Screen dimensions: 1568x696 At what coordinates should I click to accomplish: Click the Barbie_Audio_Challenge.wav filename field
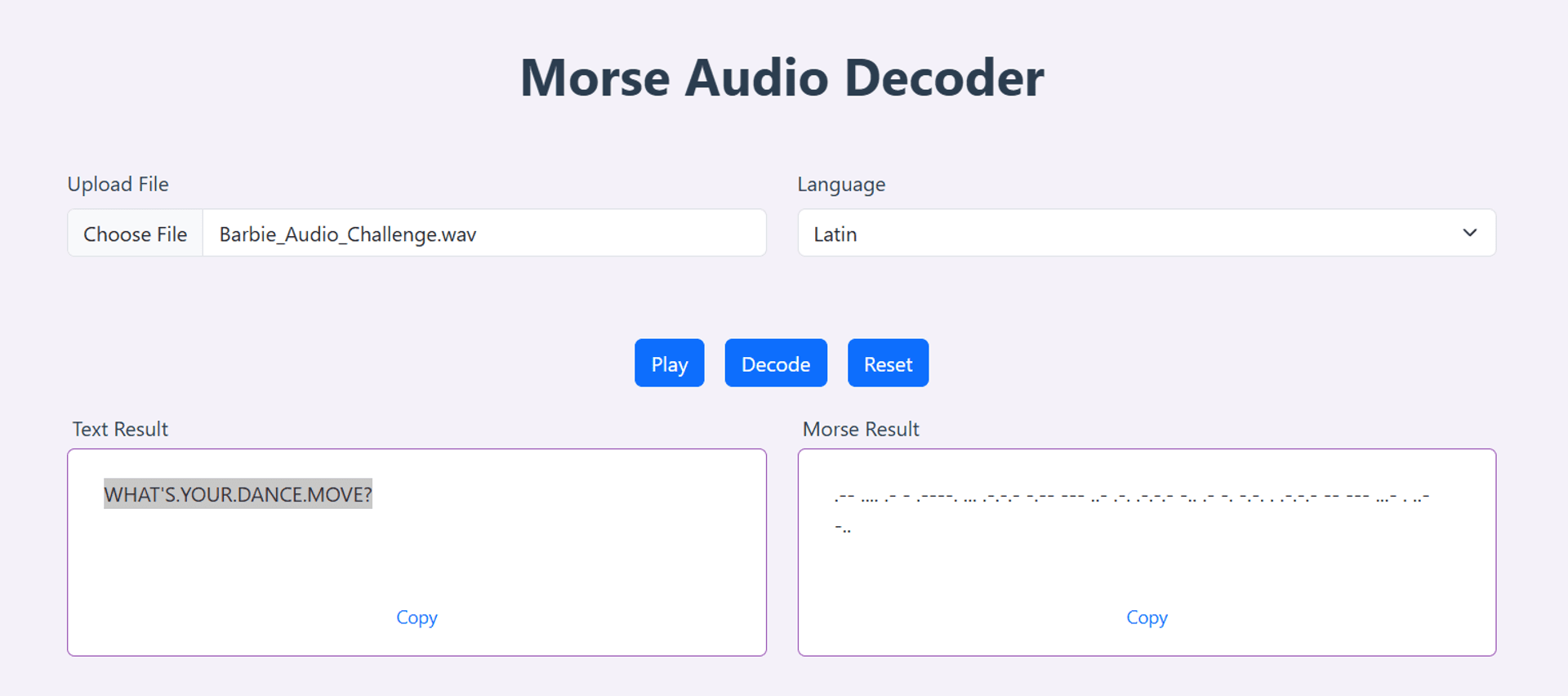(x=484, y=234)
